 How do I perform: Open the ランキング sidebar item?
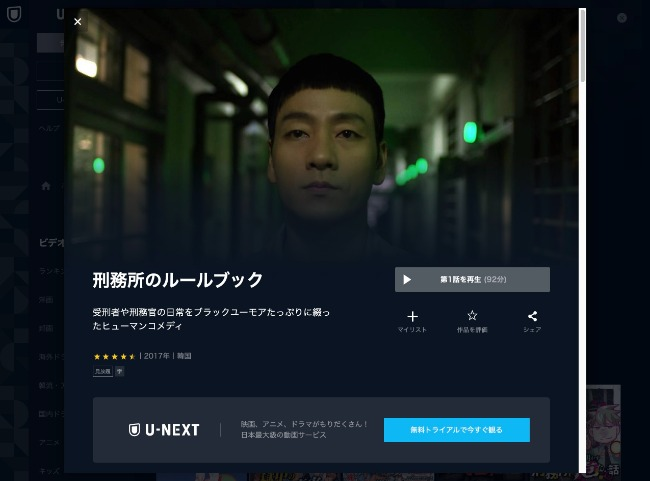tap(51, 271)
